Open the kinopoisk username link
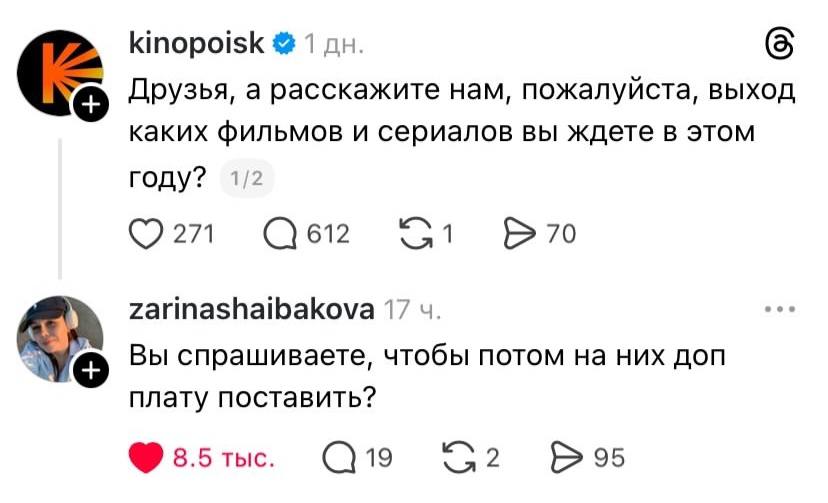828x503 pixels. 197,43
